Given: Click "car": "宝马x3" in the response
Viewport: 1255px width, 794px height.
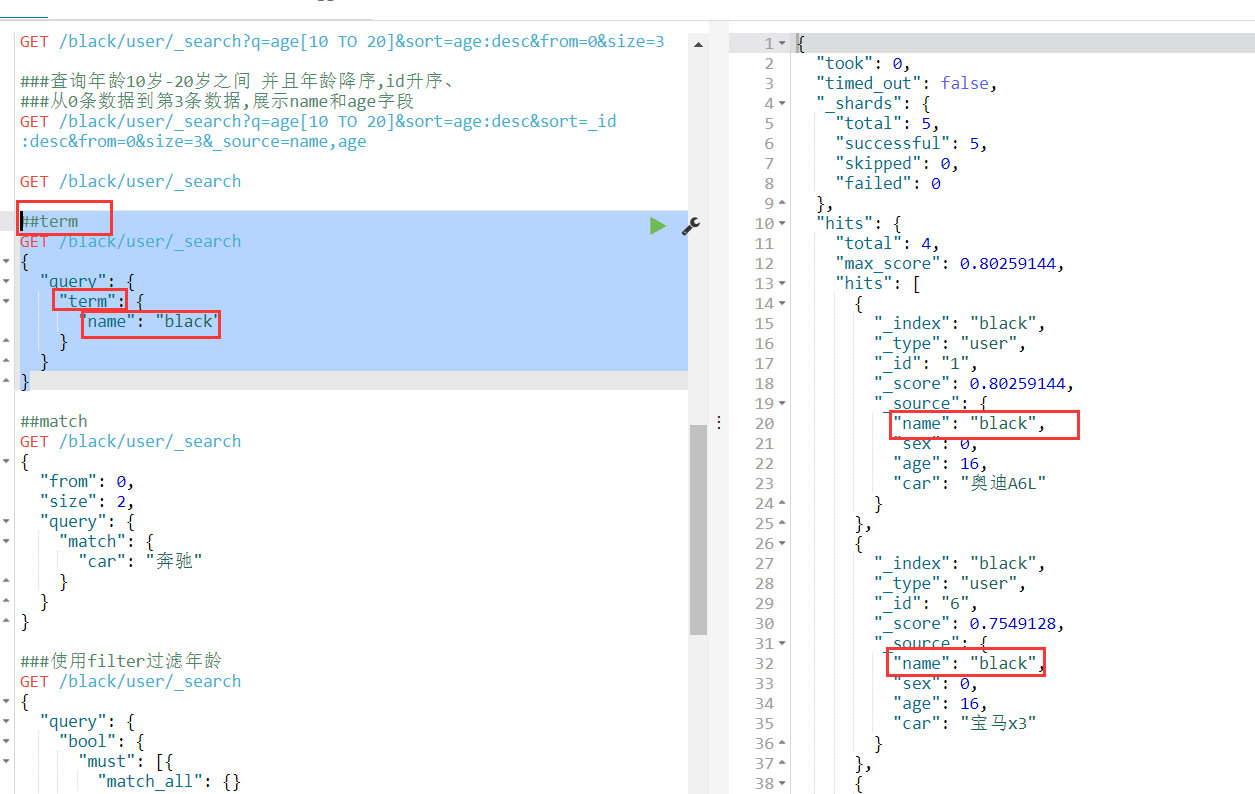Looking at the screenshot, I should click(x=965, y=723).
